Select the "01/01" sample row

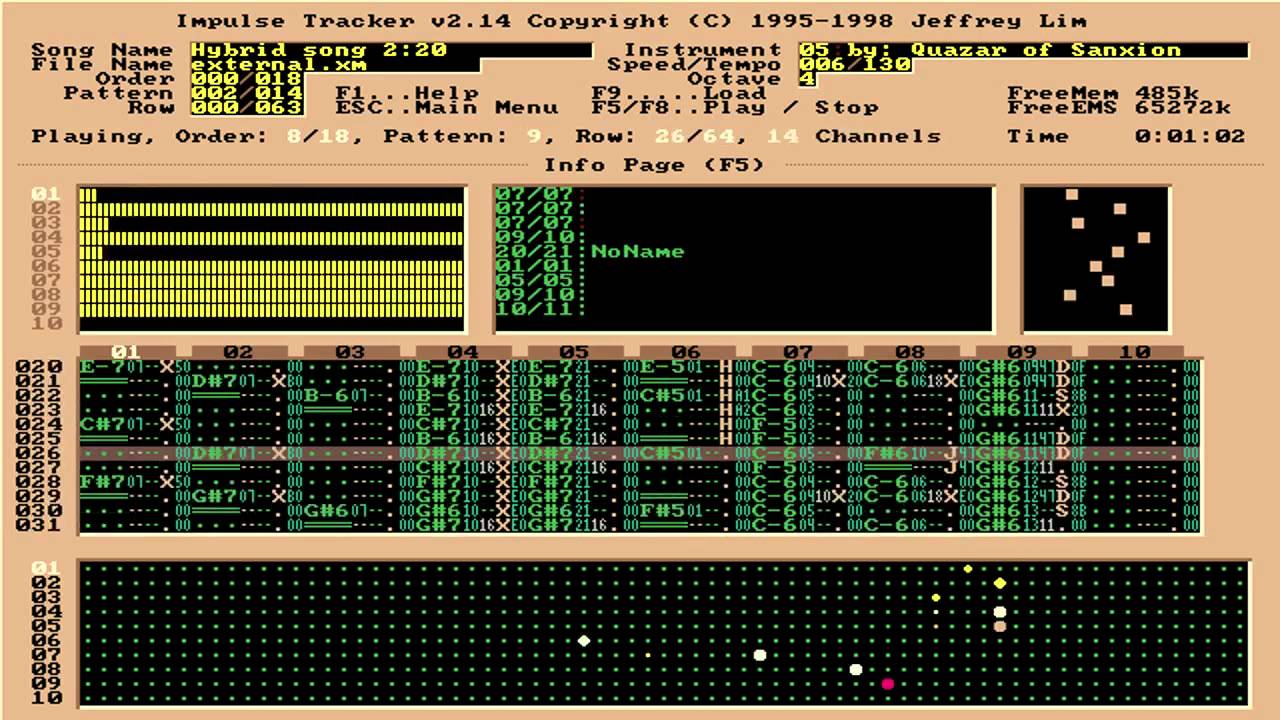coord(540,266)
